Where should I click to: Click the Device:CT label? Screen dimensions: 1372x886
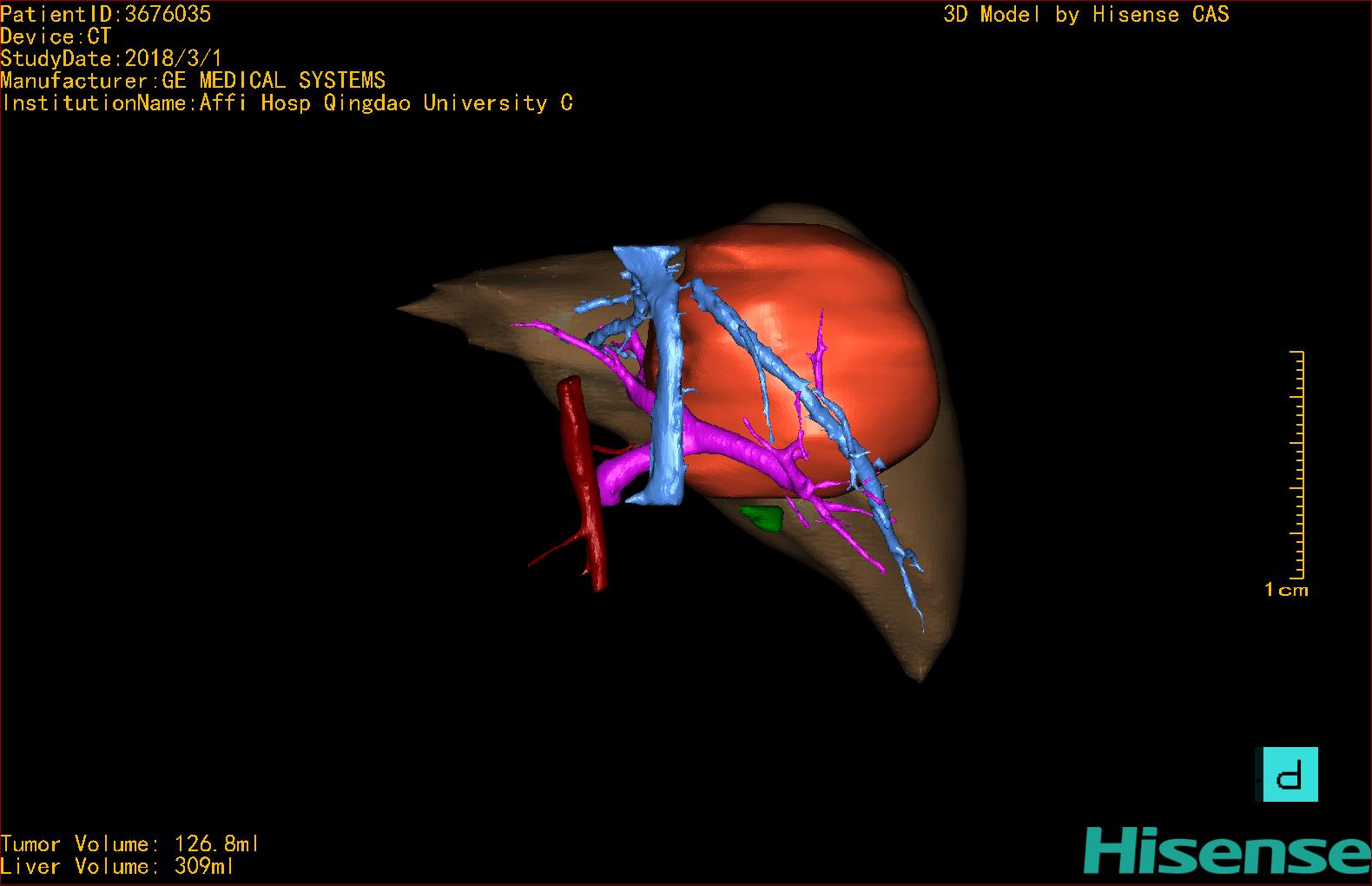tap(56, 36)
